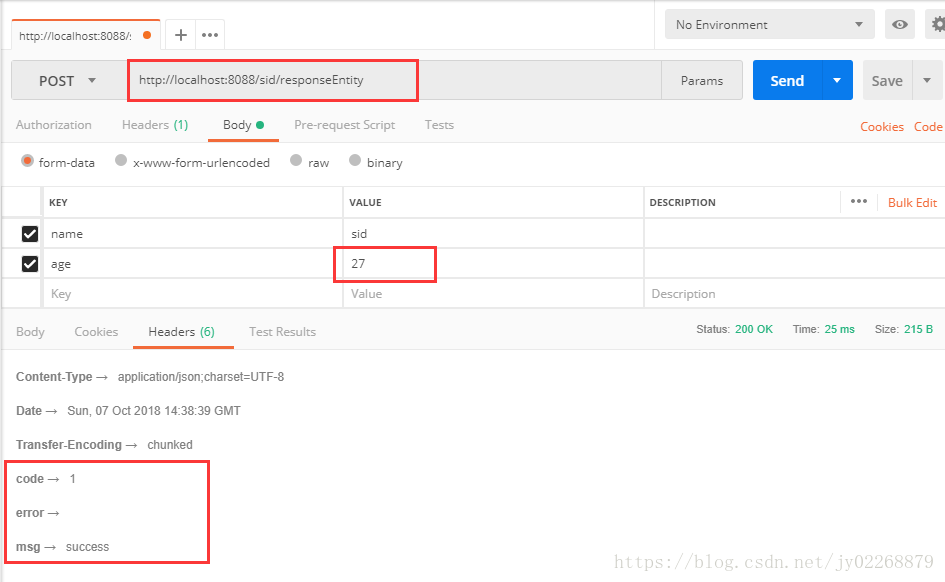Open Tests tab
This screenshot has width=945, height=582.
(439, 125)
